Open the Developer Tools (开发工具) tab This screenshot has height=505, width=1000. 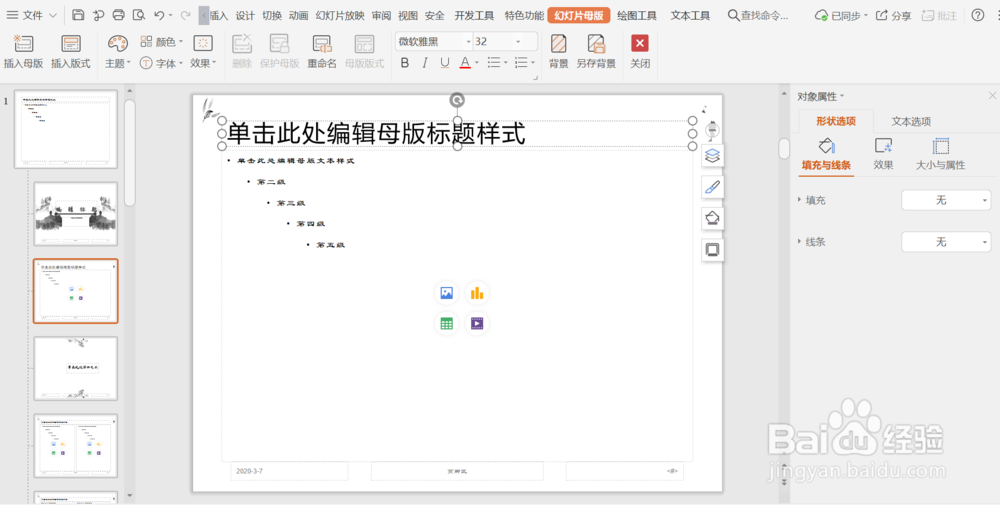pos(474,15)
